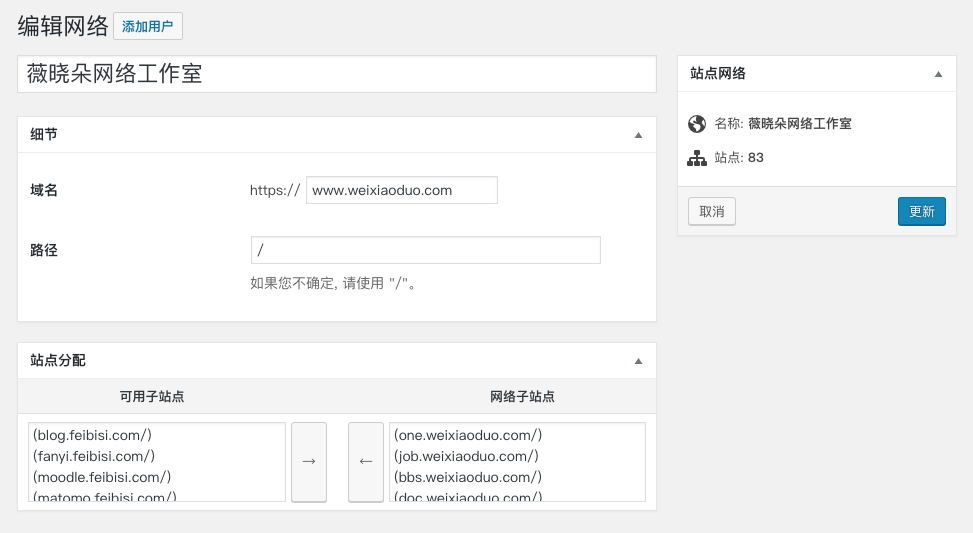Click left arrow to unassign selected site
This screenshot has width=973, height=533.
click(x=365, y=461)
